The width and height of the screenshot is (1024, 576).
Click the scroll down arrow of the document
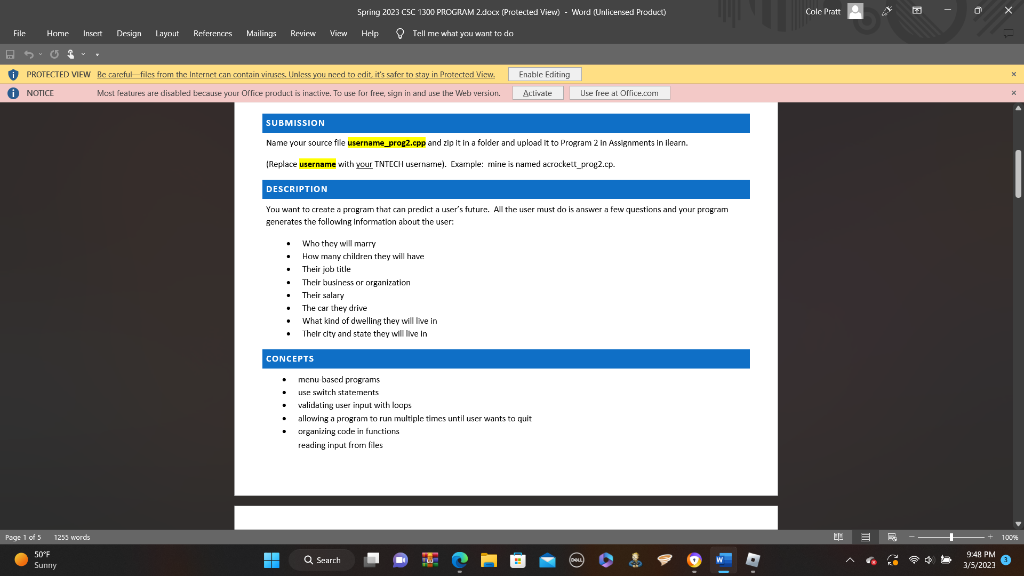pos(1018,524)
